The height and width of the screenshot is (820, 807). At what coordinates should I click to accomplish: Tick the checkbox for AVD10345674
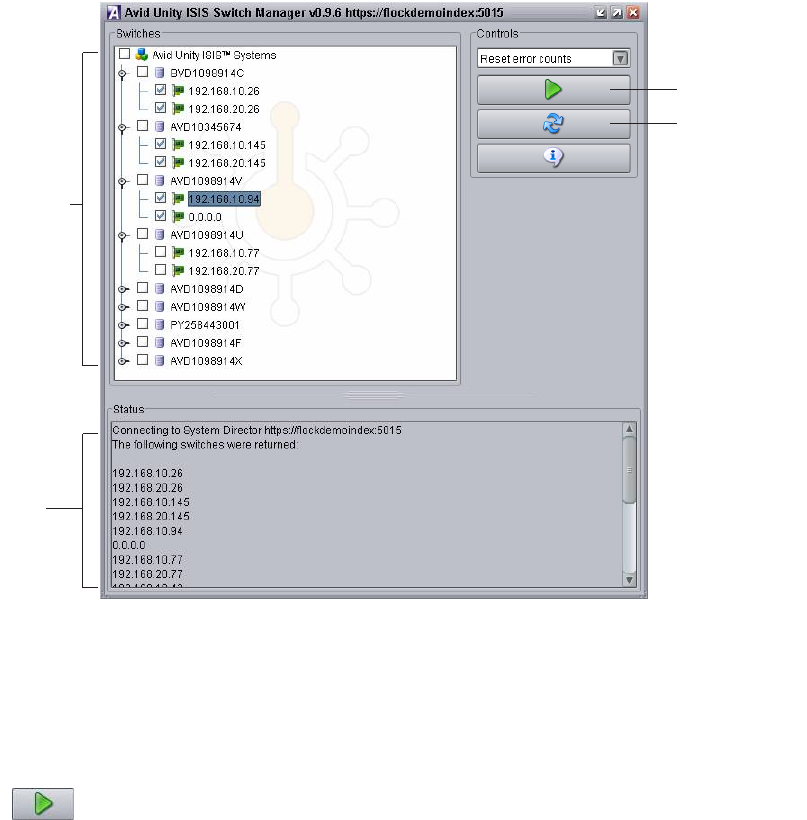point(142,126)
